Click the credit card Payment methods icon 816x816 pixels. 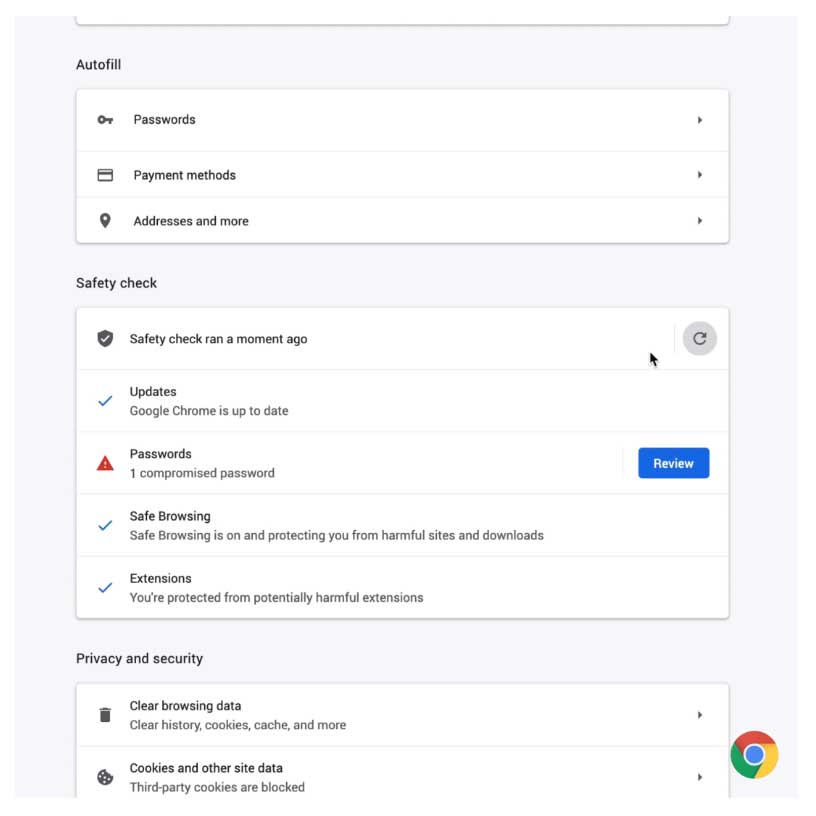tap(105, 175)
